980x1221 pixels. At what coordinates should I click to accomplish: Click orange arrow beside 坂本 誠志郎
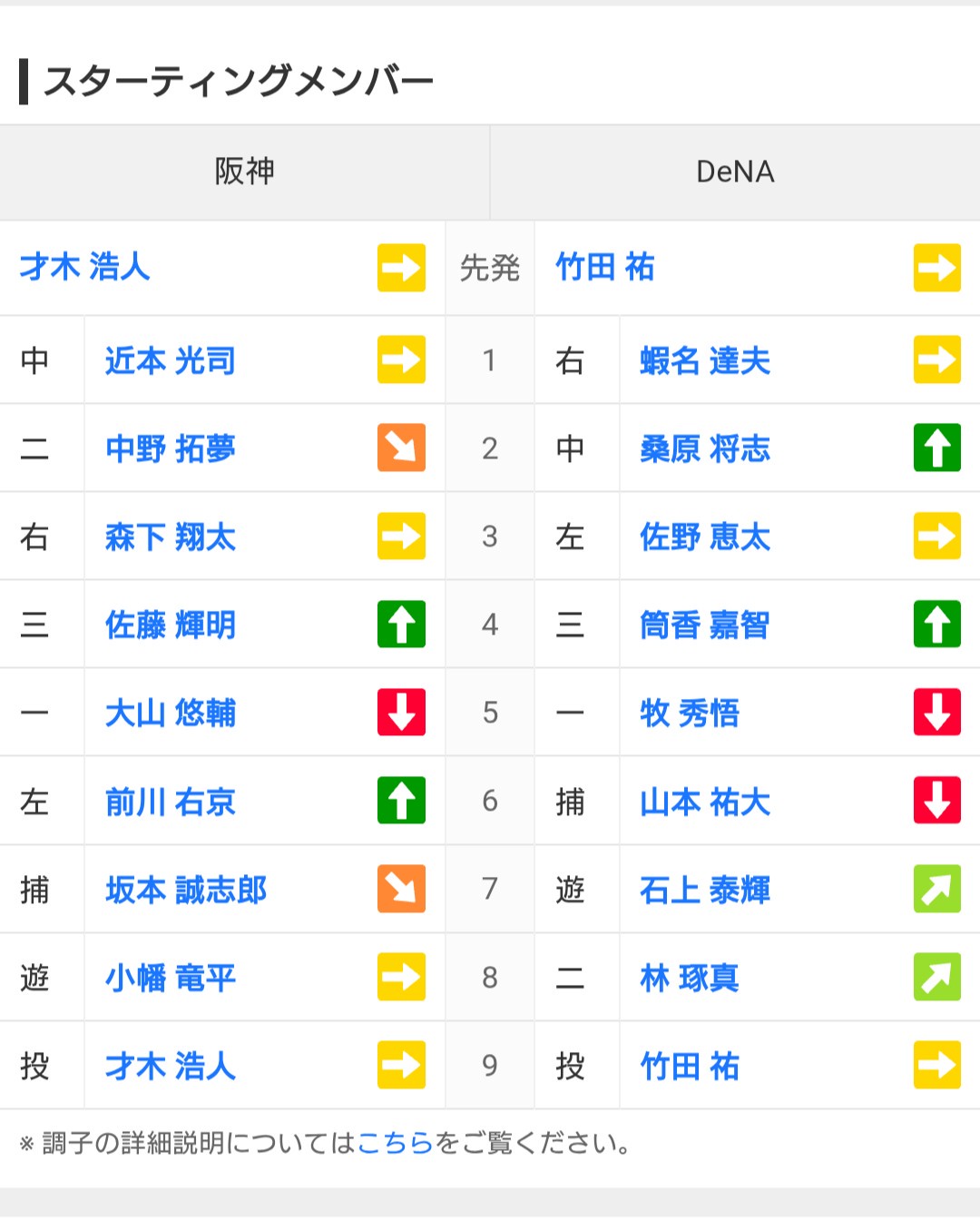tap(401, 889)
